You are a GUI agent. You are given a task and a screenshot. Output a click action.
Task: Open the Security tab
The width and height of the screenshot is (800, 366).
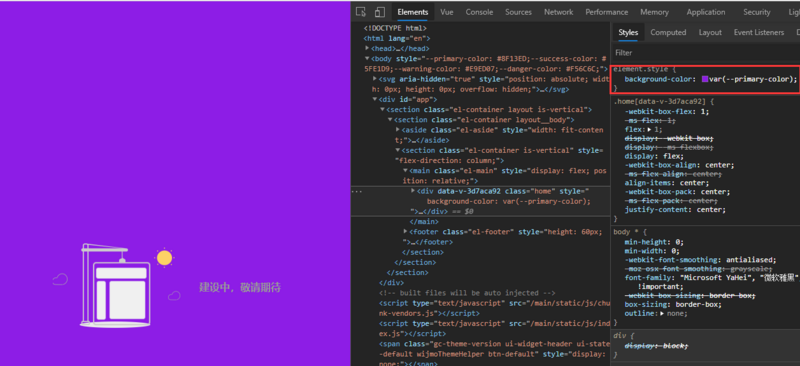coord(757,12)
